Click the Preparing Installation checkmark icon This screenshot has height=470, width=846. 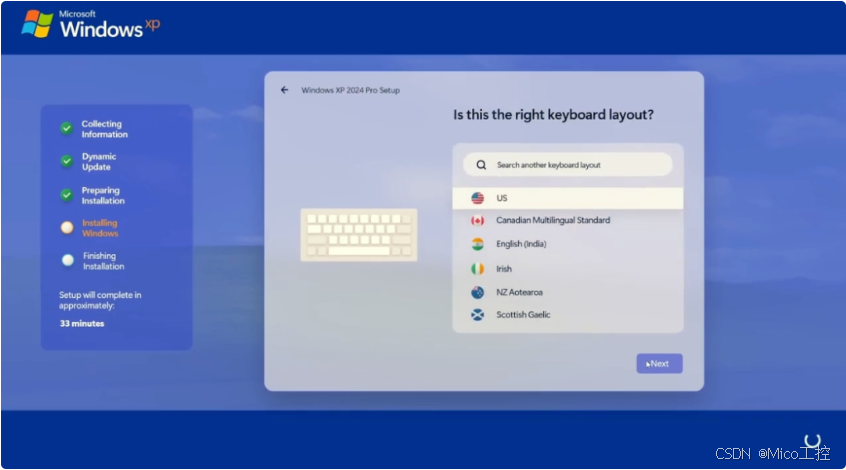pos(66,195)
